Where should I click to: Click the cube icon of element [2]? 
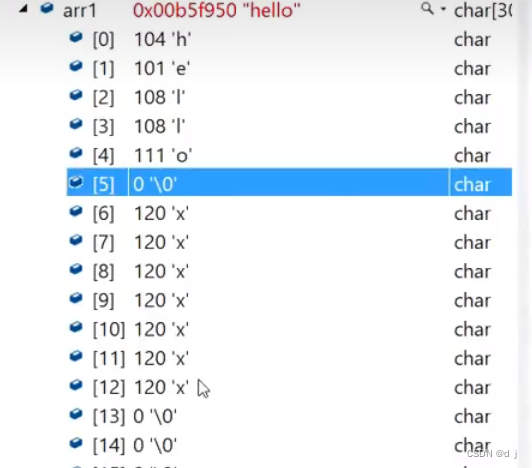76,95
